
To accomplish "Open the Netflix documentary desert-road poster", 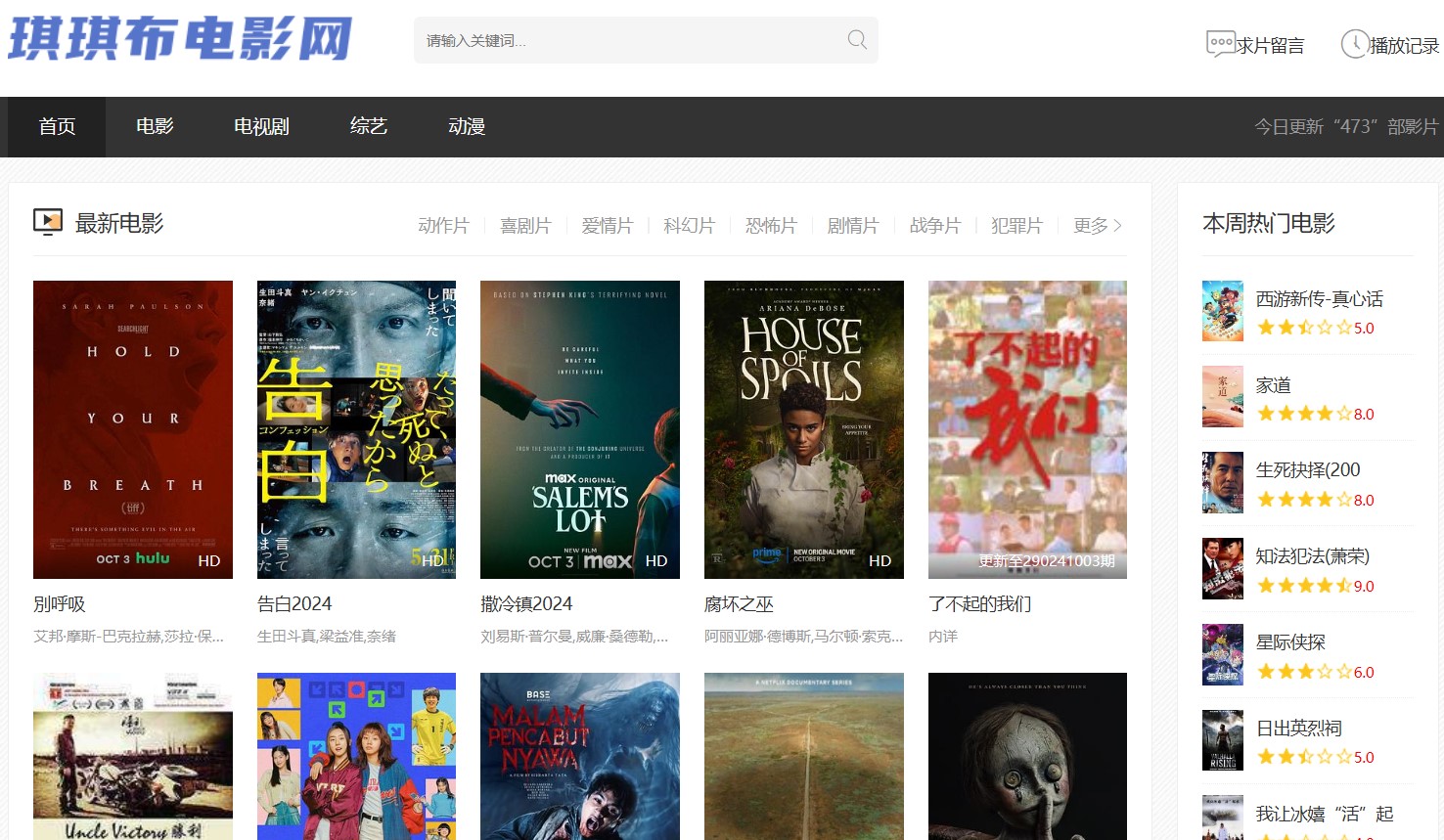I will [x=804, y=756].
